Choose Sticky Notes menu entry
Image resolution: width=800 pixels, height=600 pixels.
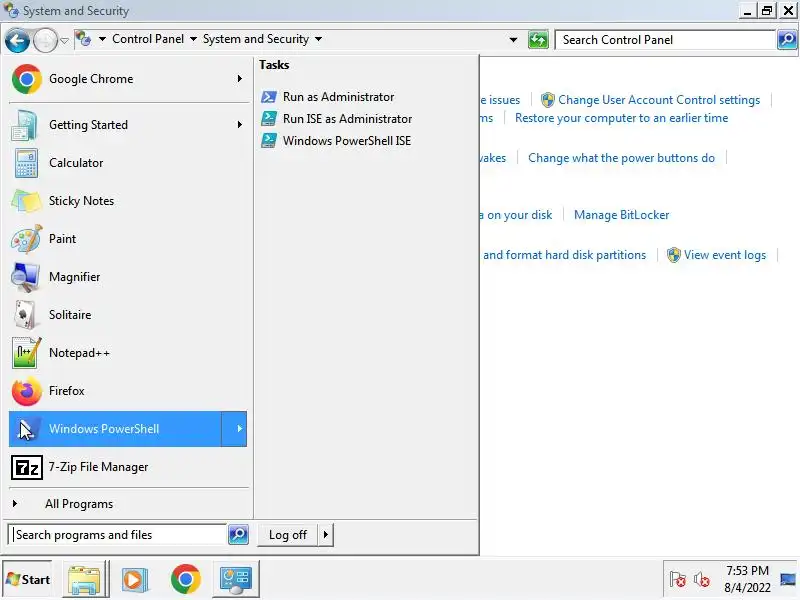128,201
